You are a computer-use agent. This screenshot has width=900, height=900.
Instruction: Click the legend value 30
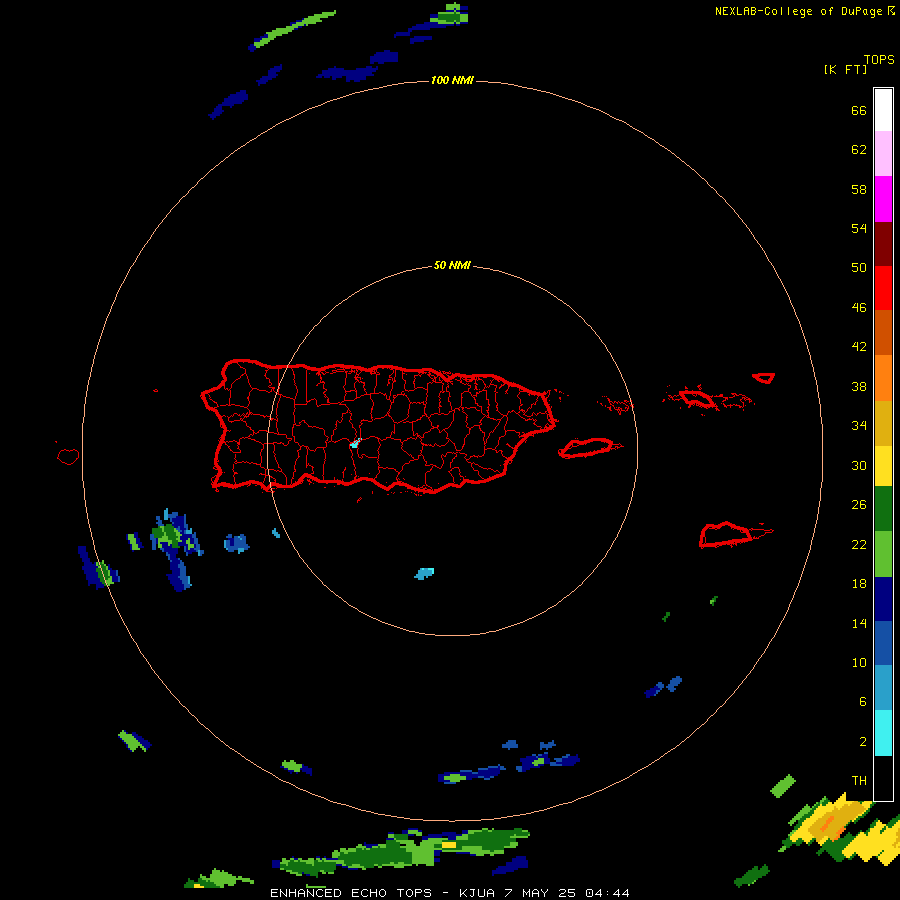point(859,465)
